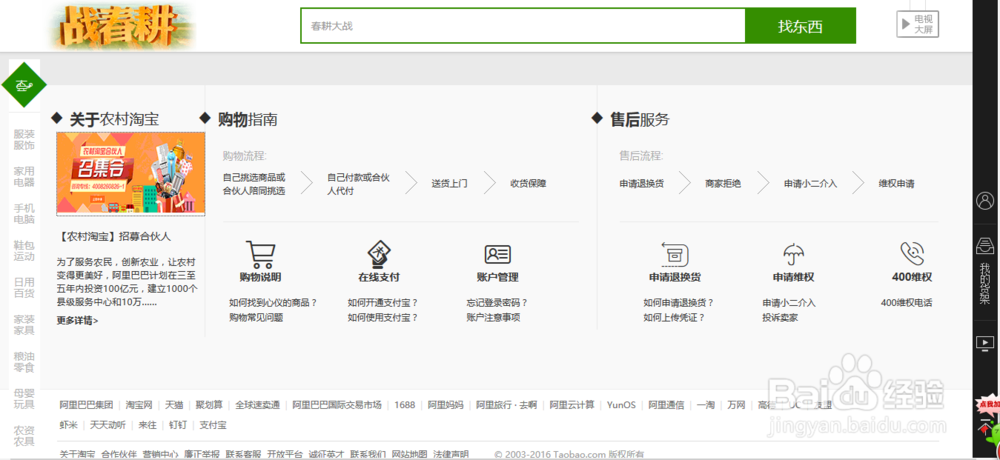The image size is (1000, 460).
Task: Open 400维权电话 link
Action: [906, 302]
